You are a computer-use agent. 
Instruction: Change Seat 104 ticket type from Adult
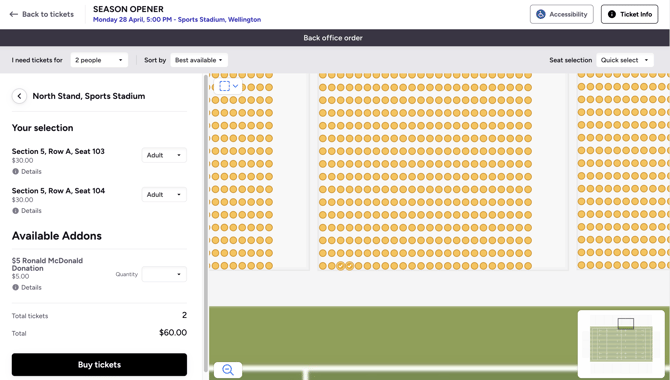[164, 194]
